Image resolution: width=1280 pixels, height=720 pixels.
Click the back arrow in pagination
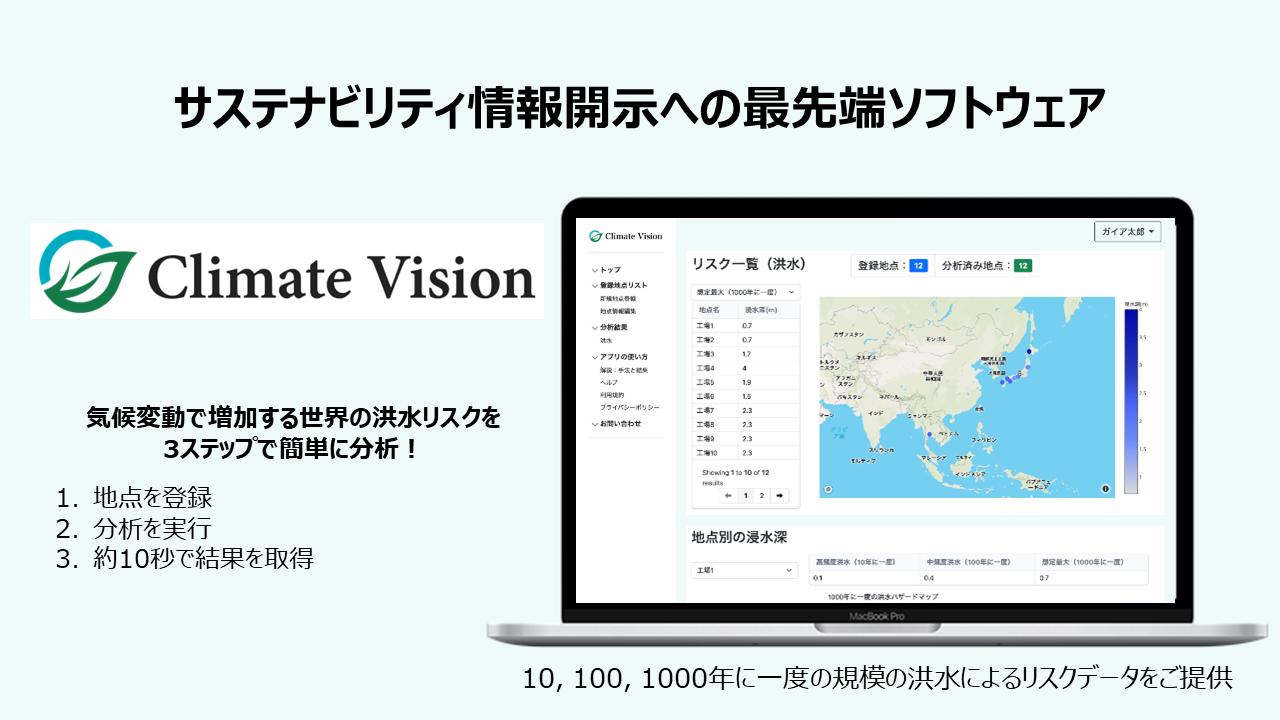tap(728, 496)
